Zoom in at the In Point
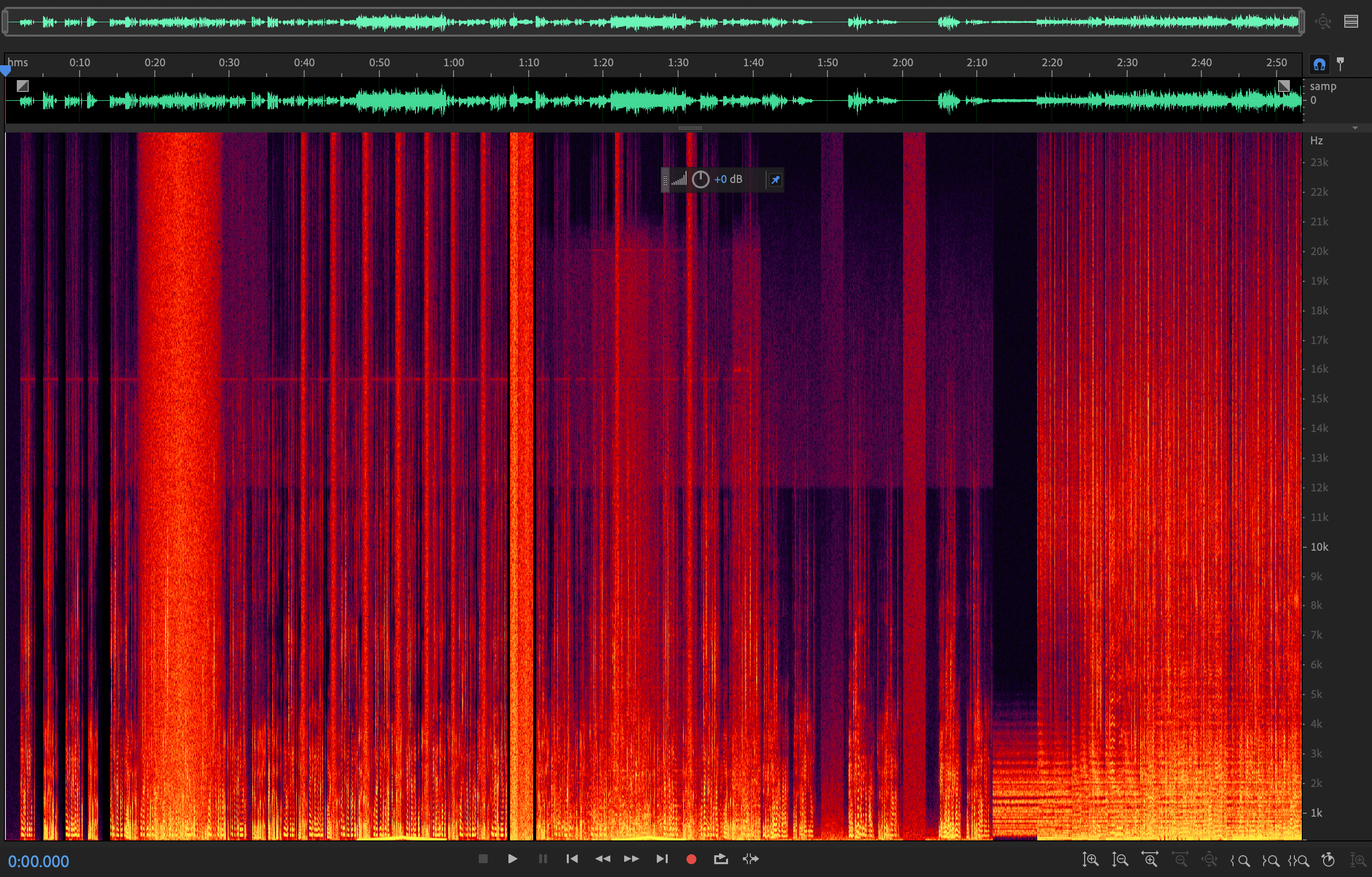This screenshot has height=877, width=1372. (x=1240, y=860)
